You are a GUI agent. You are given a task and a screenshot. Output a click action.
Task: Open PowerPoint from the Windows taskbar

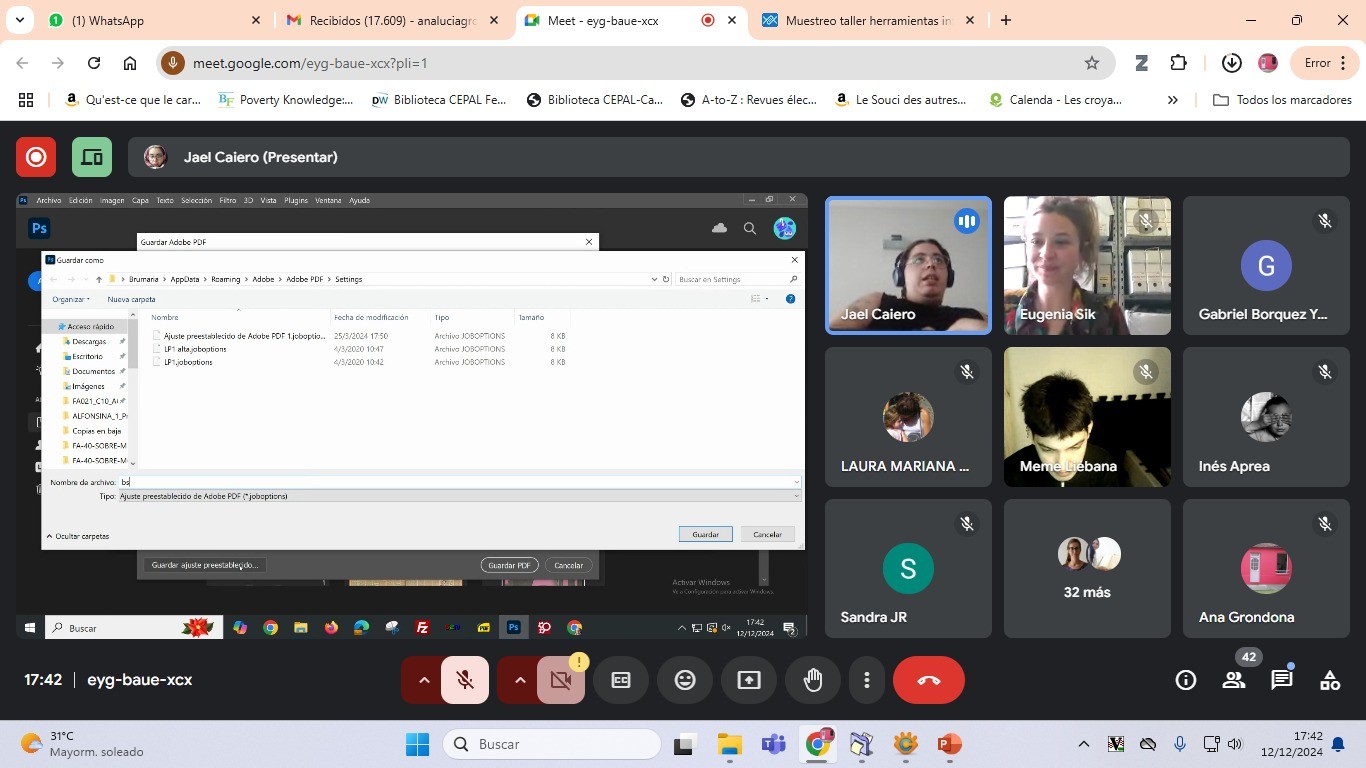pos(949,744)
